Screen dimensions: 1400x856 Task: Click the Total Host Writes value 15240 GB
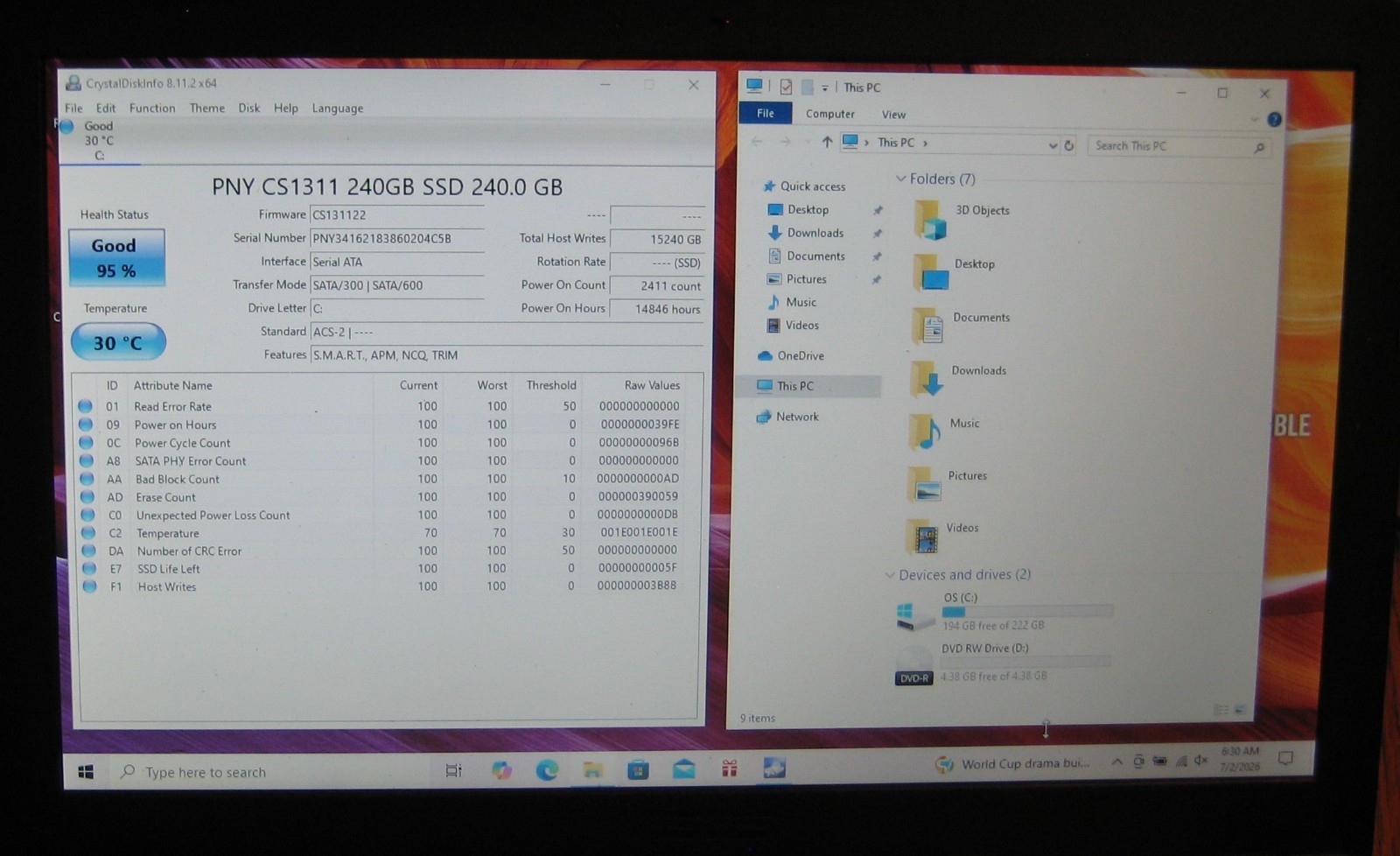point(657,239)
